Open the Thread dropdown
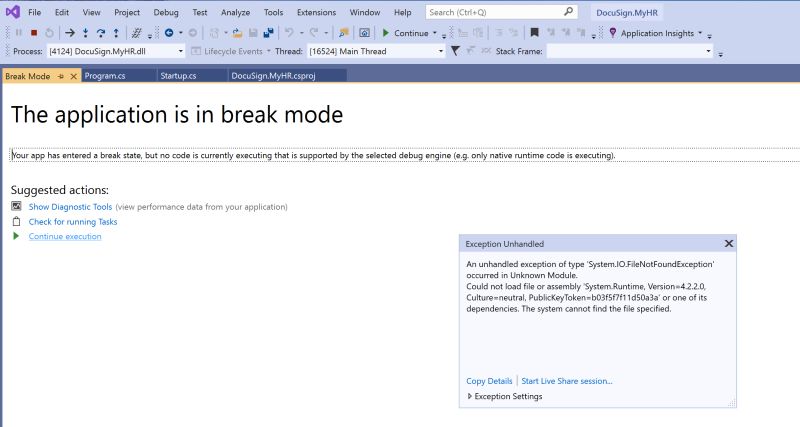The height and width of the screenshot is (427, 800). (441, 51)
